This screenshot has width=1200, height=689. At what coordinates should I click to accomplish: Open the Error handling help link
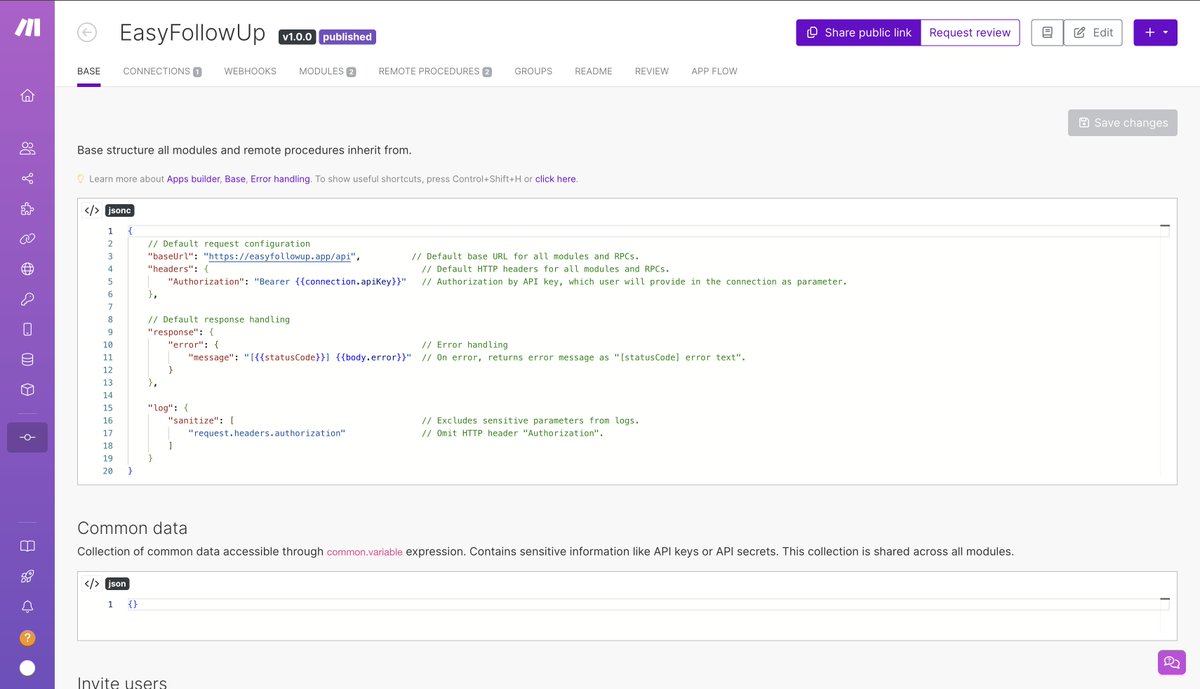pos(280,179)
